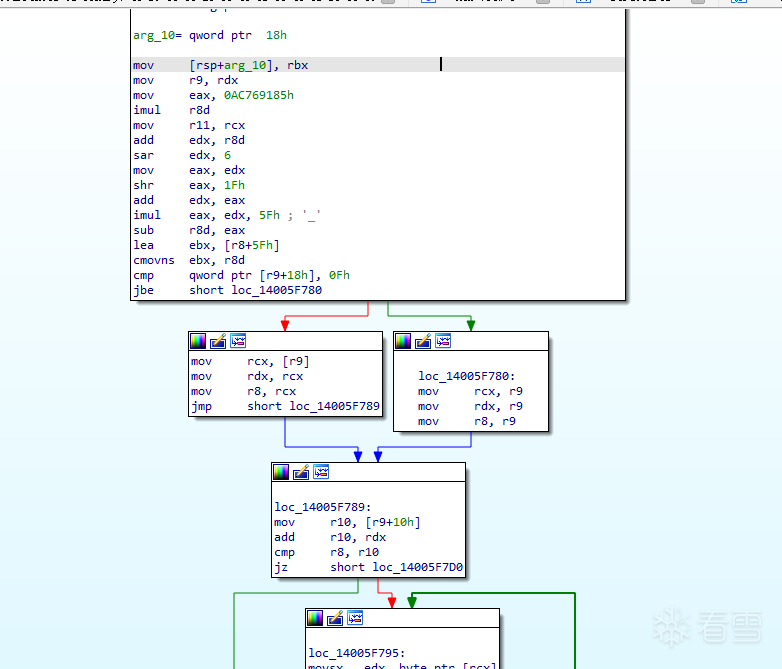Select the 'imul r8d' instruction
The image size is (782, 669).
pyautogui.click(x=172, y=110)
